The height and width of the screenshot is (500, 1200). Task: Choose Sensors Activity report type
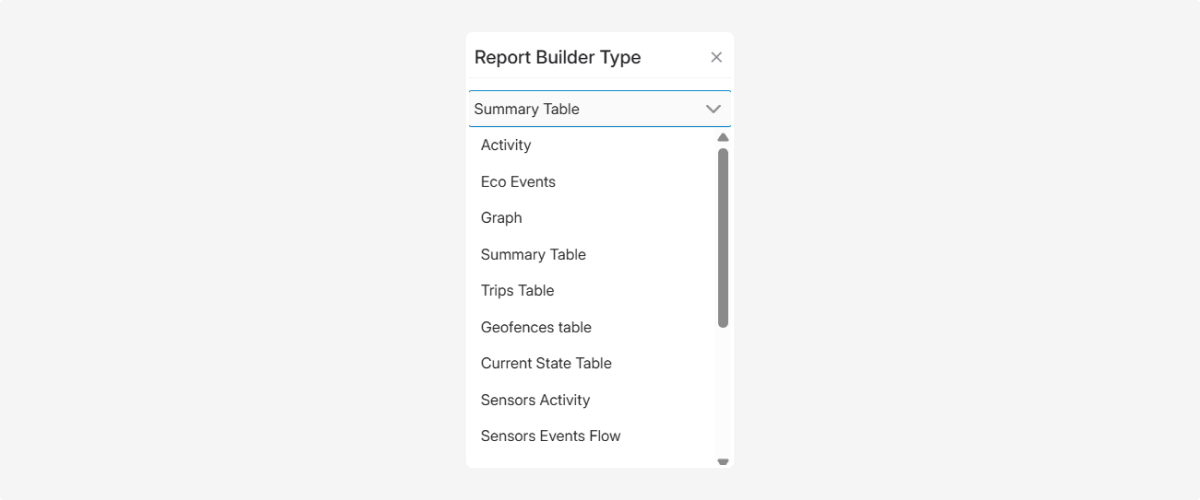pyautogui.click(x=535, y=400)
